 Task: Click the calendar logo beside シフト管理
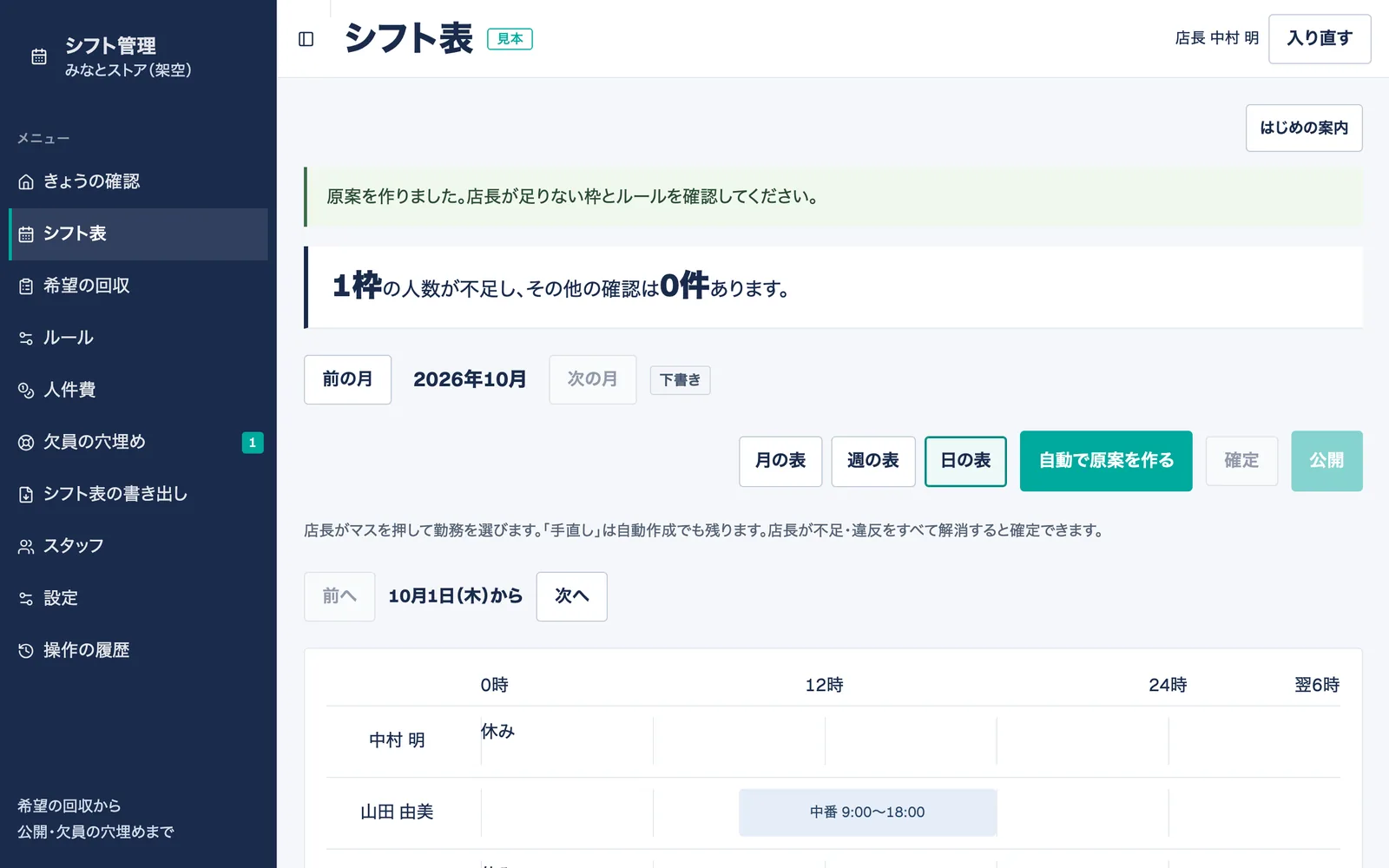(x=39, y=56)
